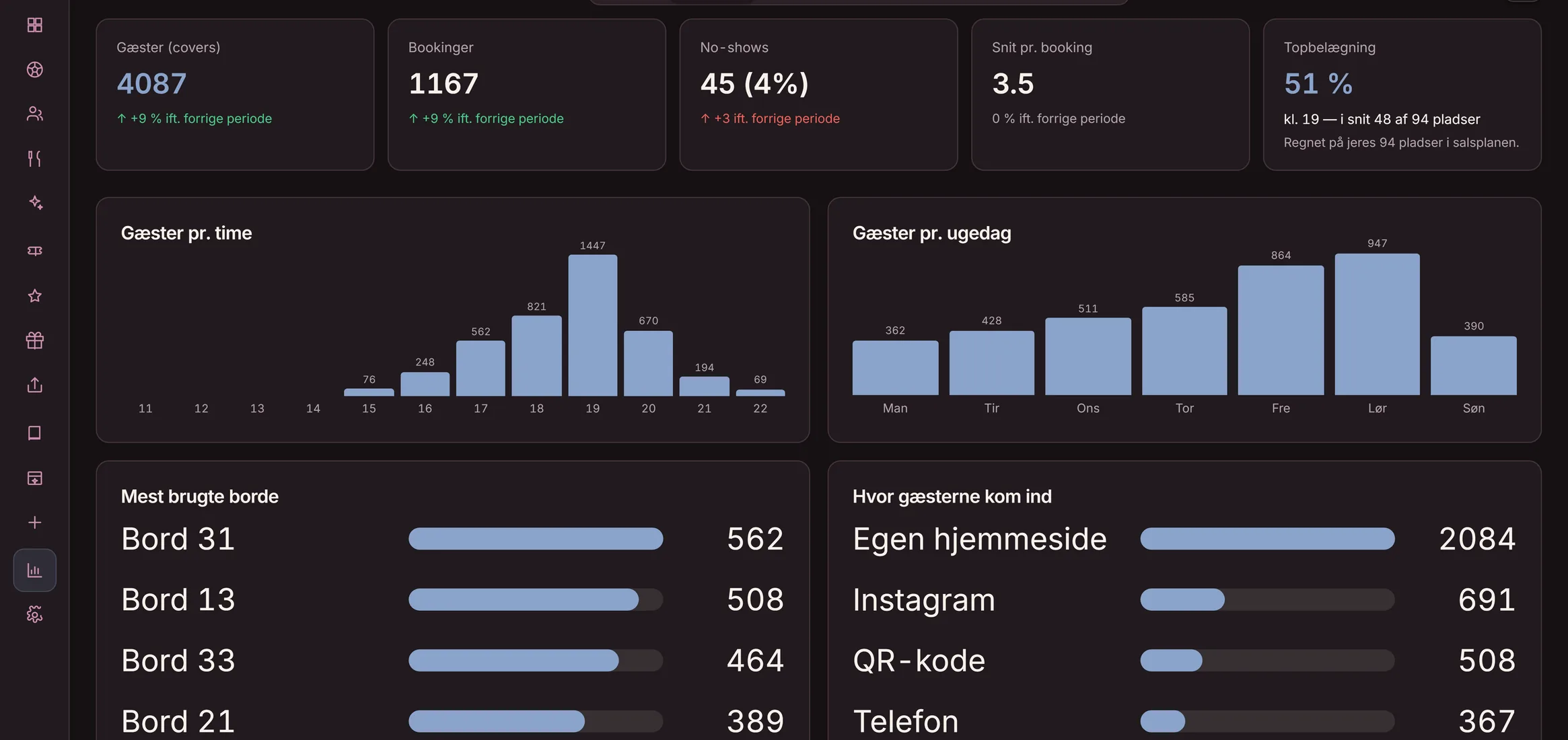Click the hour 18 bar with 821 guests
The image size is (1568, 740).
click(536, 355)
